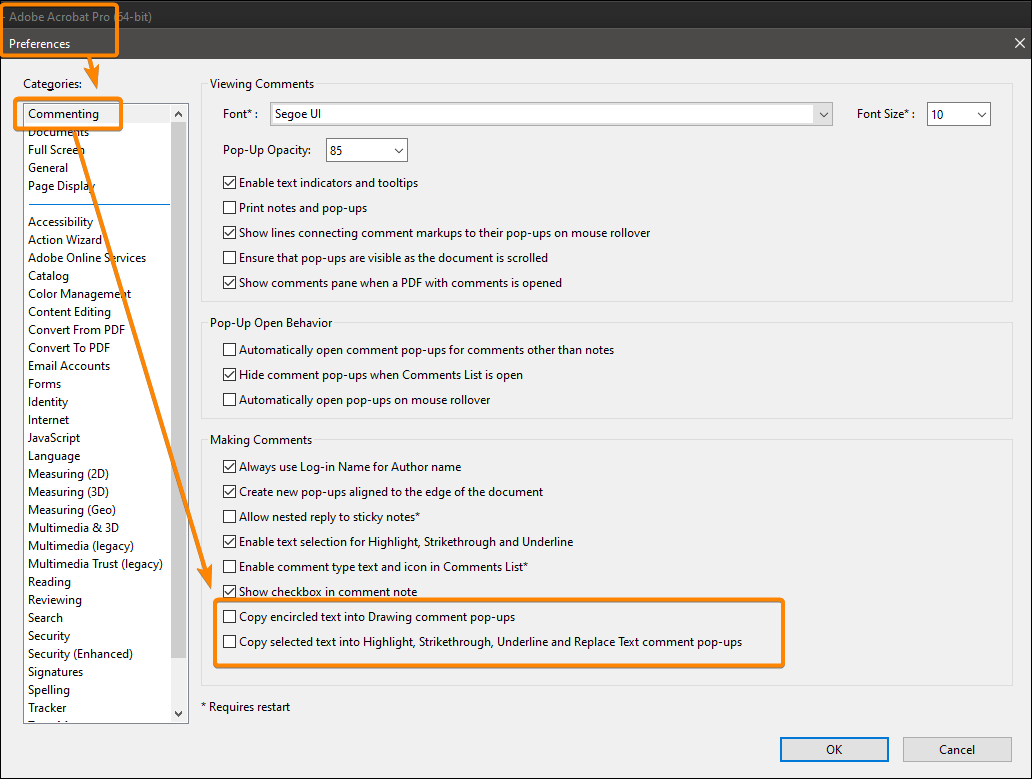The image size is (1032, 779).
Task: Disable text indicators and tooltips
Action: point(229,182)
